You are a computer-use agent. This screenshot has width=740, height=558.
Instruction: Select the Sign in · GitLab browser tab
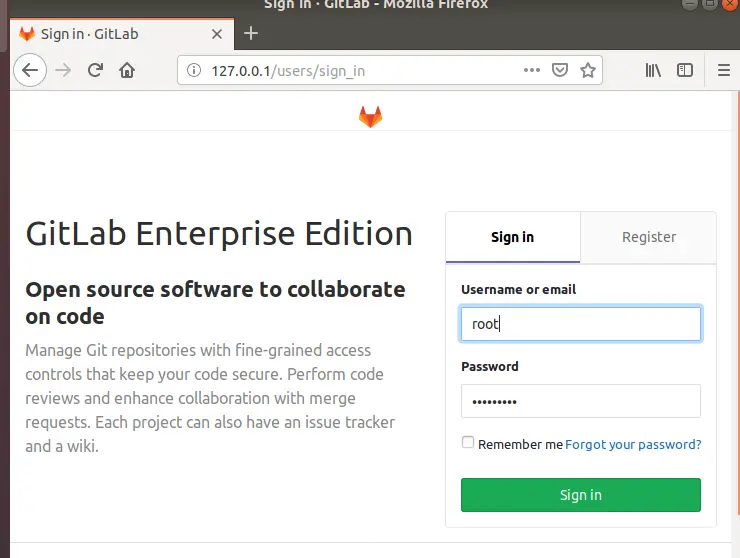122,34
